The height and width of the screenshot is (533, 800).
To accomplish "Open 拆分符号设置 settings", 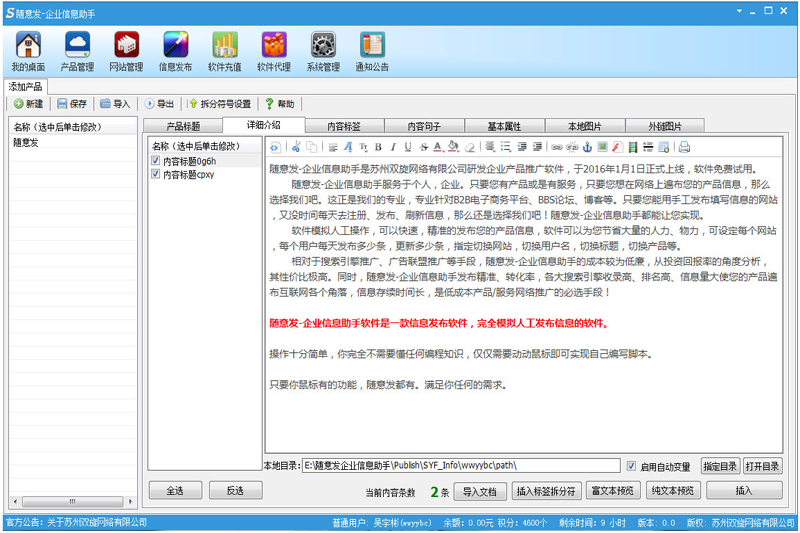I will [x=220, y=104].
